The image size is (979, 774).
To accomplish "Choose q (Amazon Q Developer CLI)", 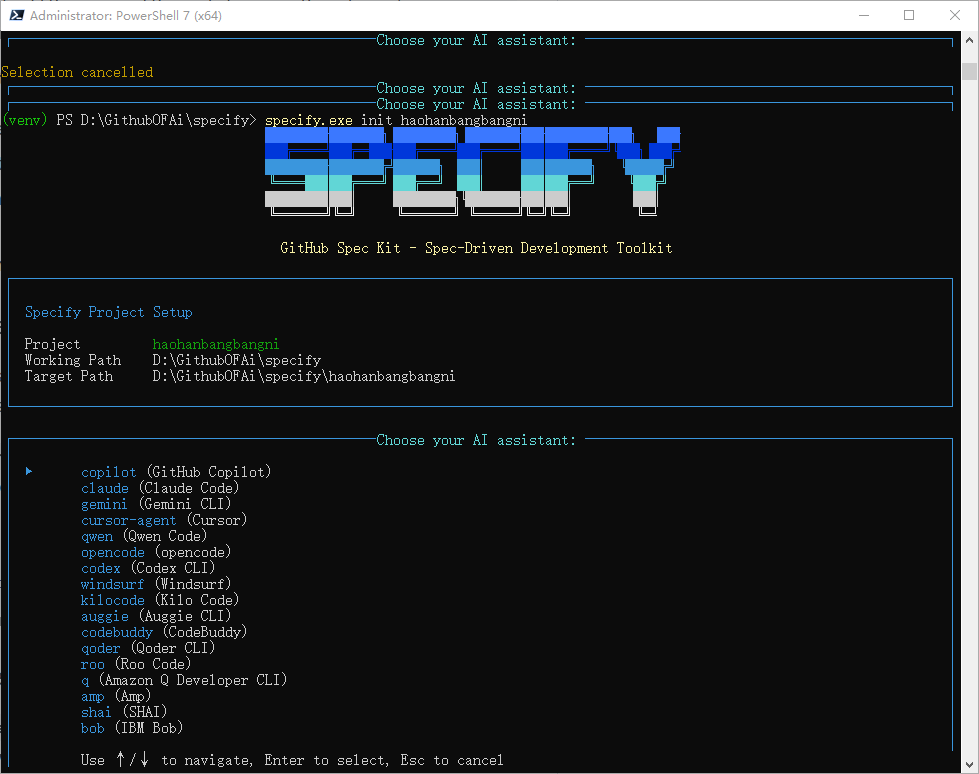I will pos(184,680).
